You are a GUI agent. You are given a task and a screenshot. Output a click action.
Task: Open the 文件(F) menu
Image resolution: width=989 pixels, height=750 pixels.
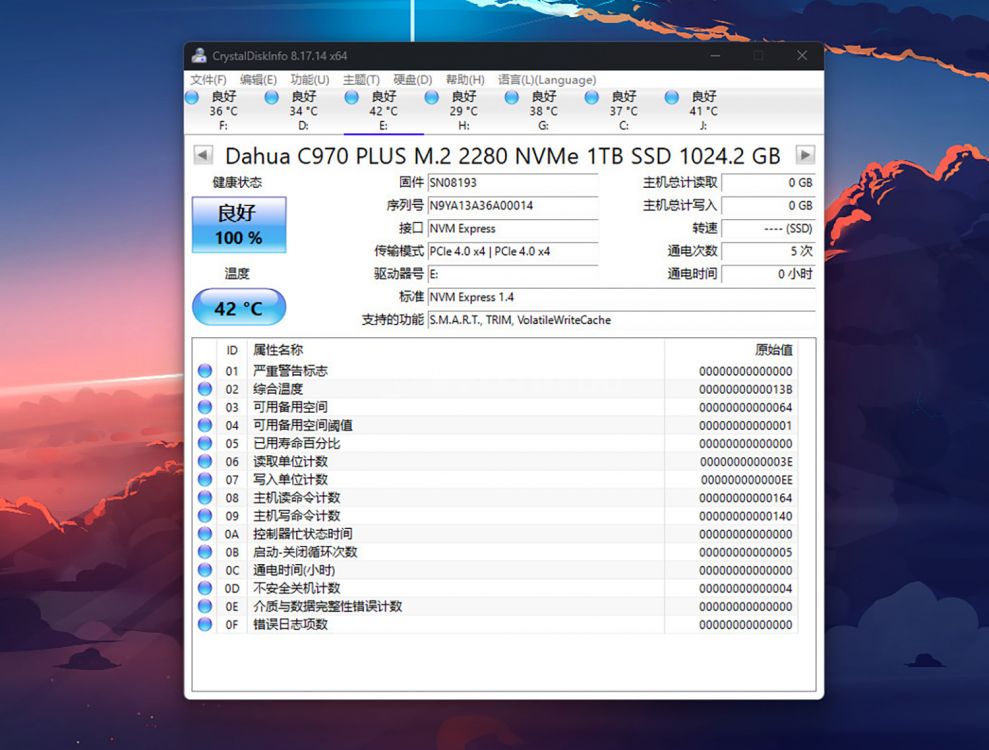(x=208, y=79)
